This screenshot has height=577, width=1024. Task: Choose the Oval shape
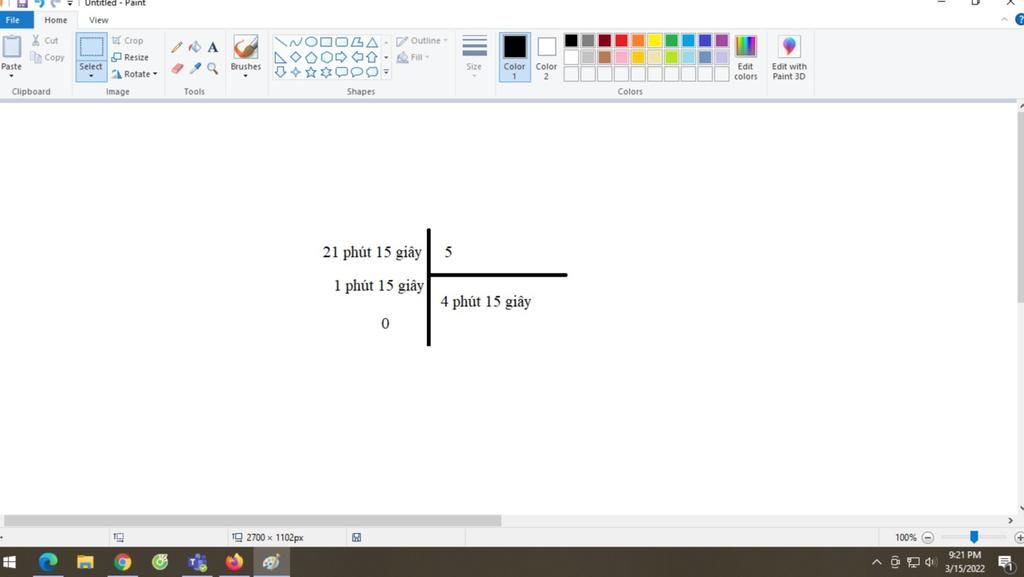(311, 42)
